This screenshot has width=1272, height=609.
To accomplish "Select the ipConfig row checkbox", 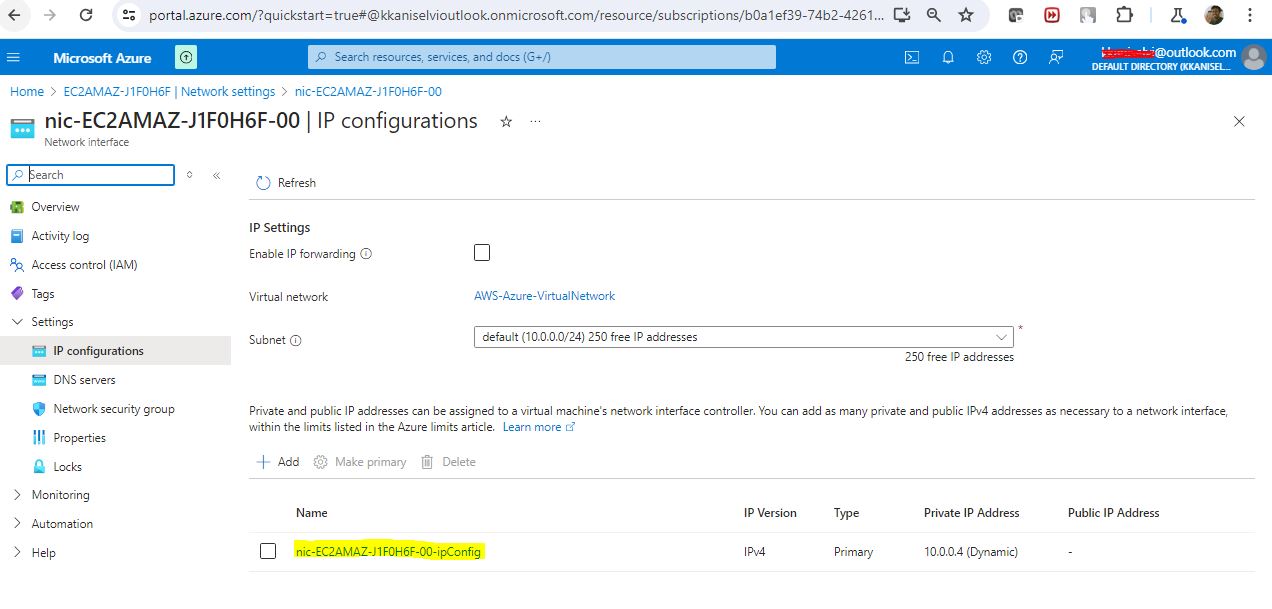I will (x=267, y=551).
